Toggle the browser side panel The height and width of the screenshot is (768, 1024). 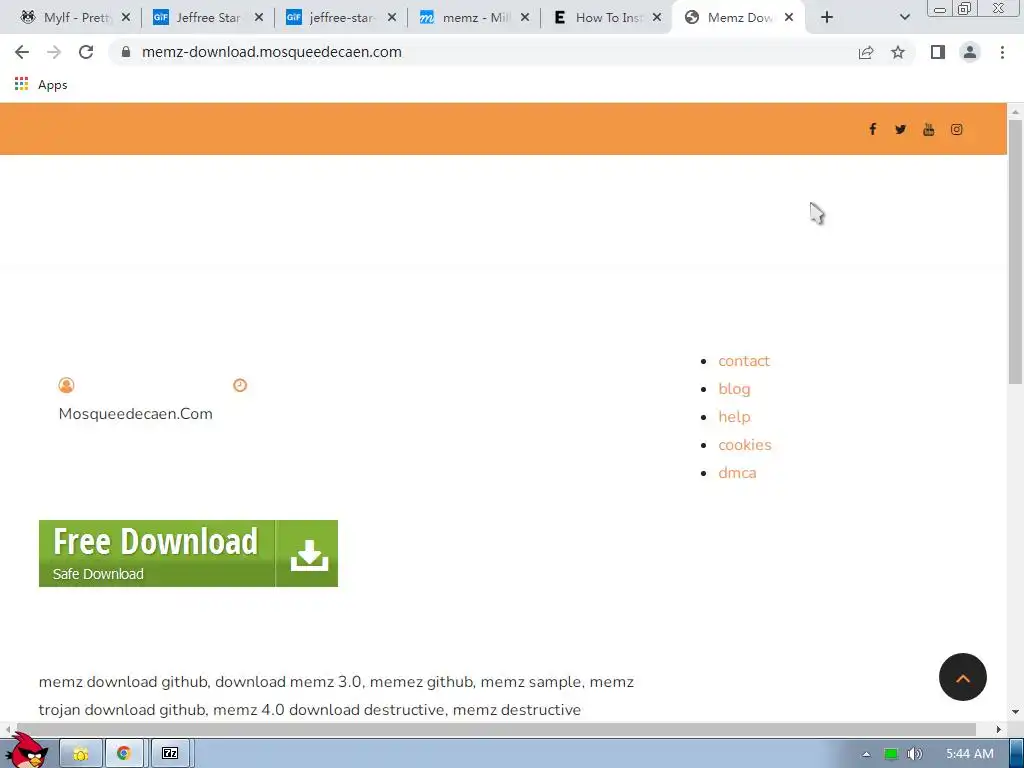(938, 52)
